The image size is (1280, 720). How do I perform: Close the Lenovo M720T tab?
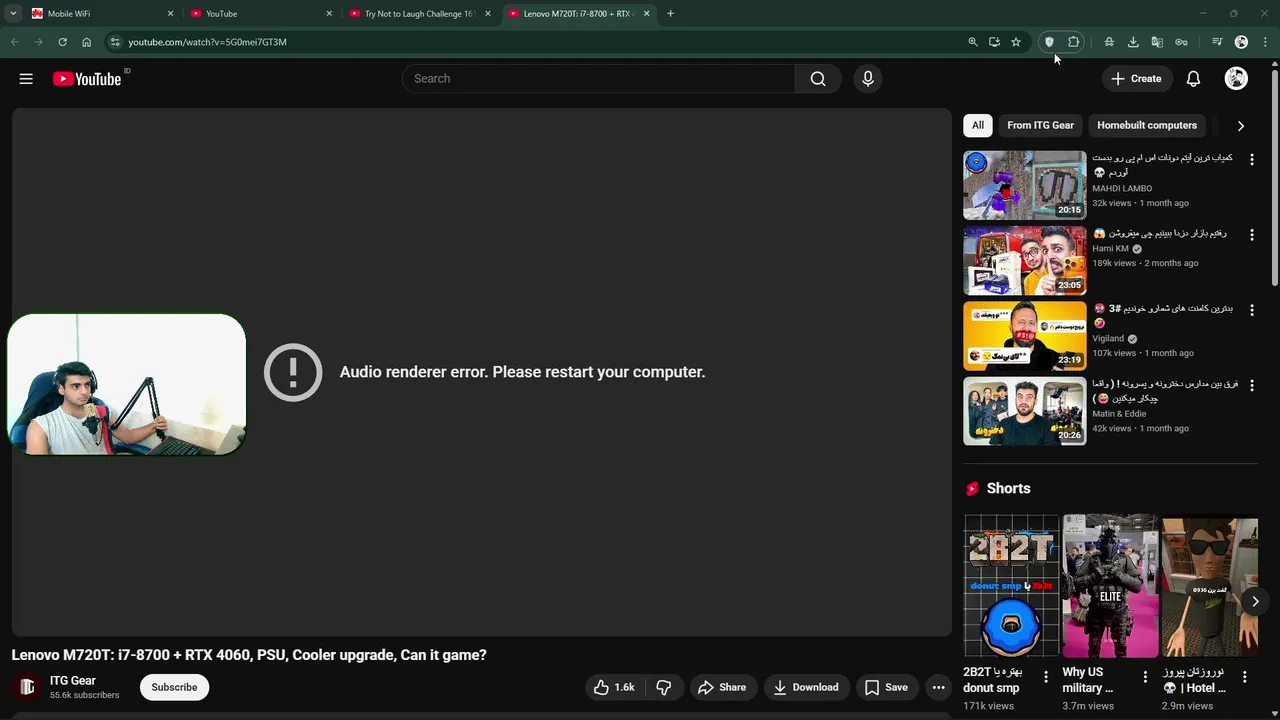[x=646, y=14]
